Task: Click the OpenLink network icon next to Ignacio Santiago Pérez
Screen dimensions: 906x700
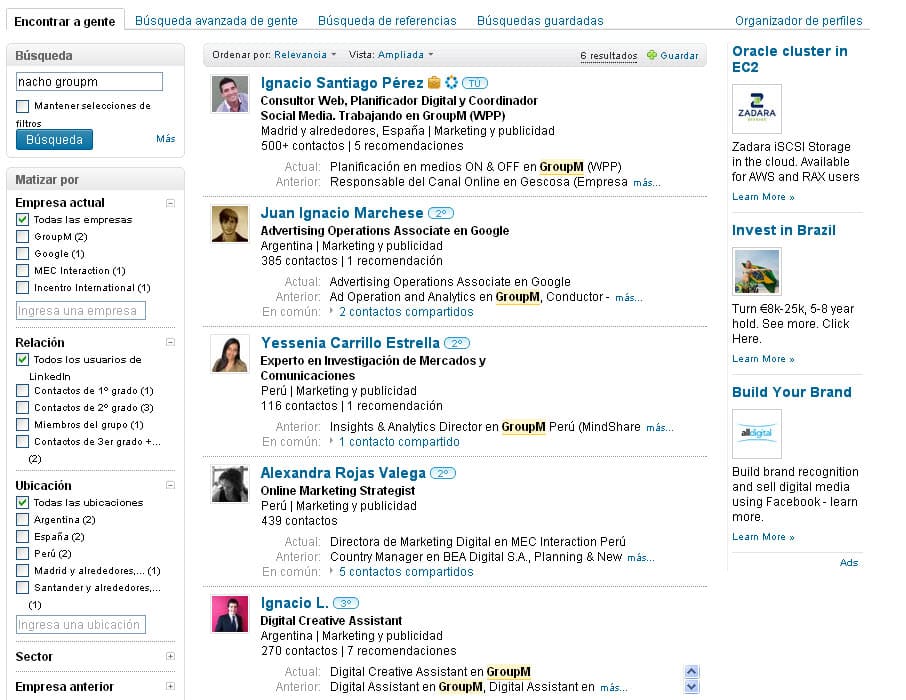Action: pos(451,83)
